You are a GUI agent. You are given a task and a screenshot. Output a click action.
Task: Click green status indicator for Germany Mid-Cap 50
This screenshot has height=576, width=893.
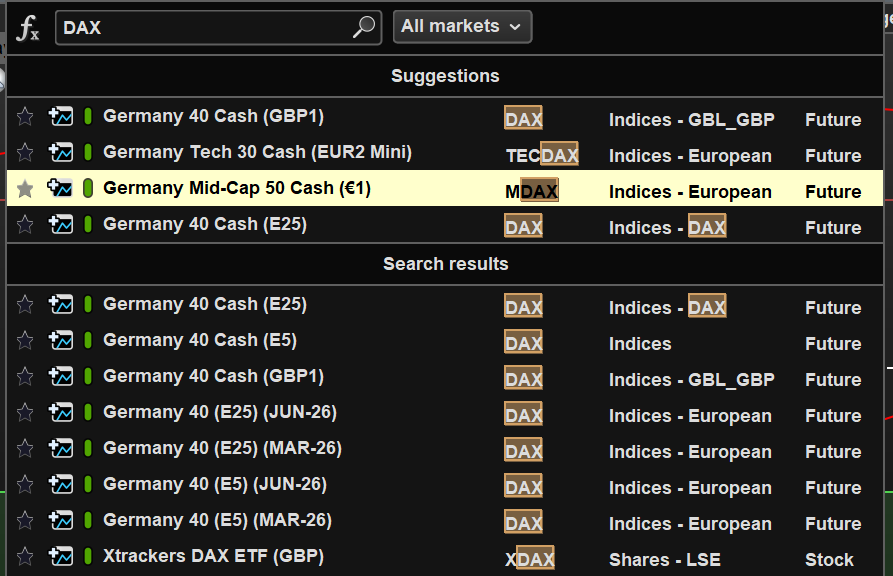pos(88,188)
